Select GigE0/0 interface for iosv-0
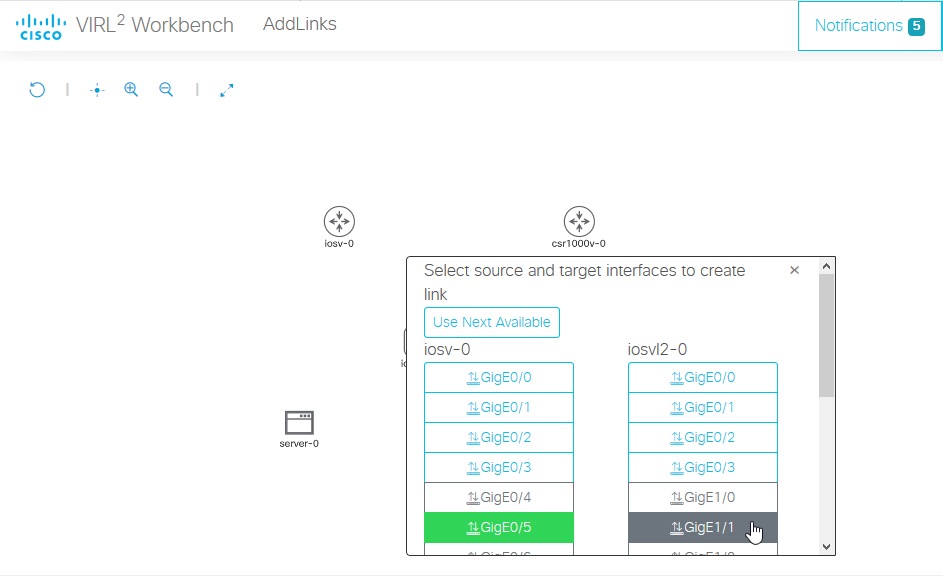The image size is (943, 576). click(x=498, y=377)
